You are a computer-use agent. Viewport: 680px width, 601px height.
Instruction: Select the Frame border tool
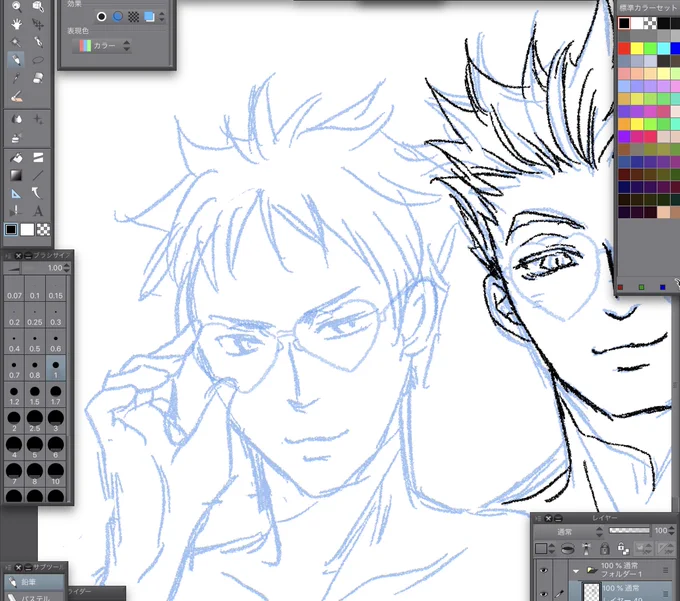tap(38, 157)
